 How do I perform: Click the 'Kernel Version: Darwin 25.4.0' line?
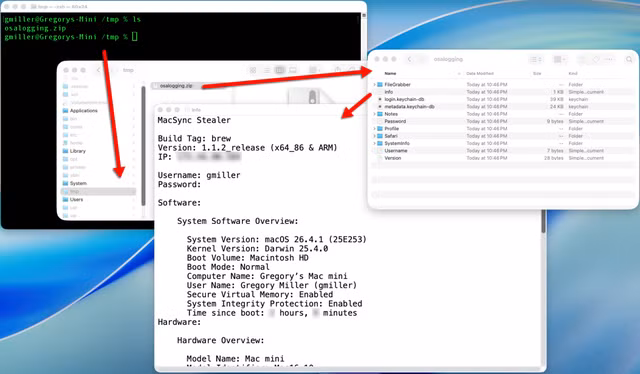tap(257, 249)
